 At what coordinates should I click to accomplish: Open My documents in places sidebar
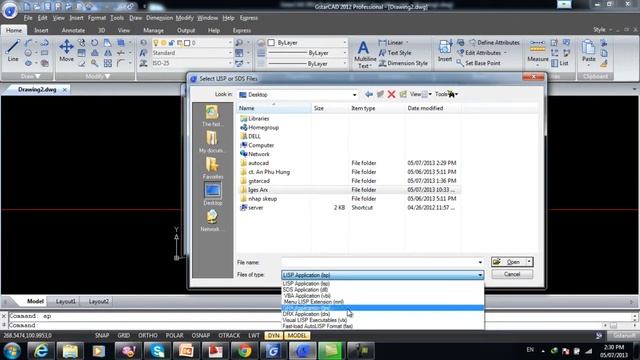[212, 142]
